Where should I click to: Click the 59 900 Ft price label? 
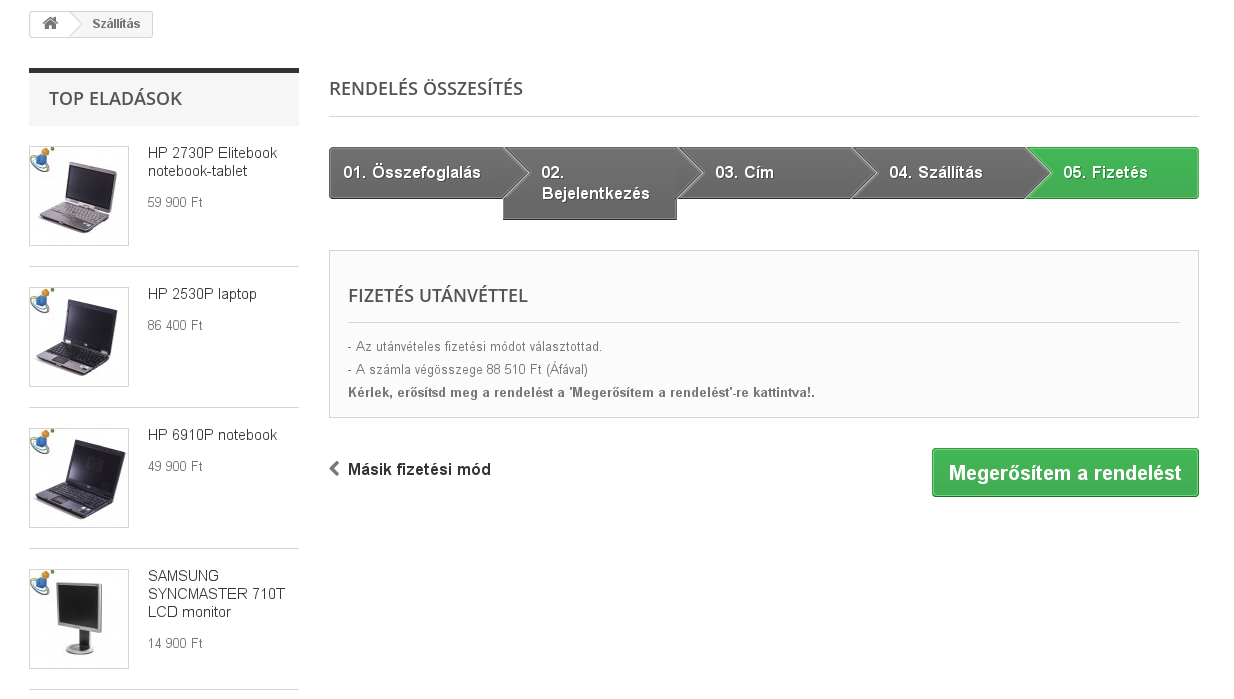click(175, 202)
